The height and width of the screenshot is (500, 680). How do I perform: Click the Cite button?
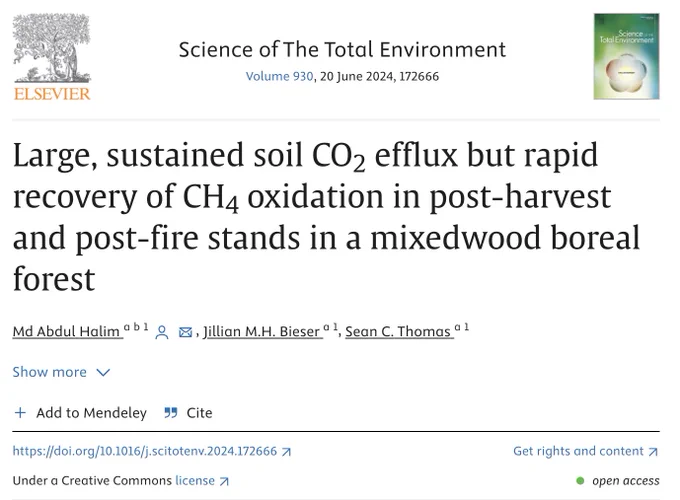[x=188, y=412]
